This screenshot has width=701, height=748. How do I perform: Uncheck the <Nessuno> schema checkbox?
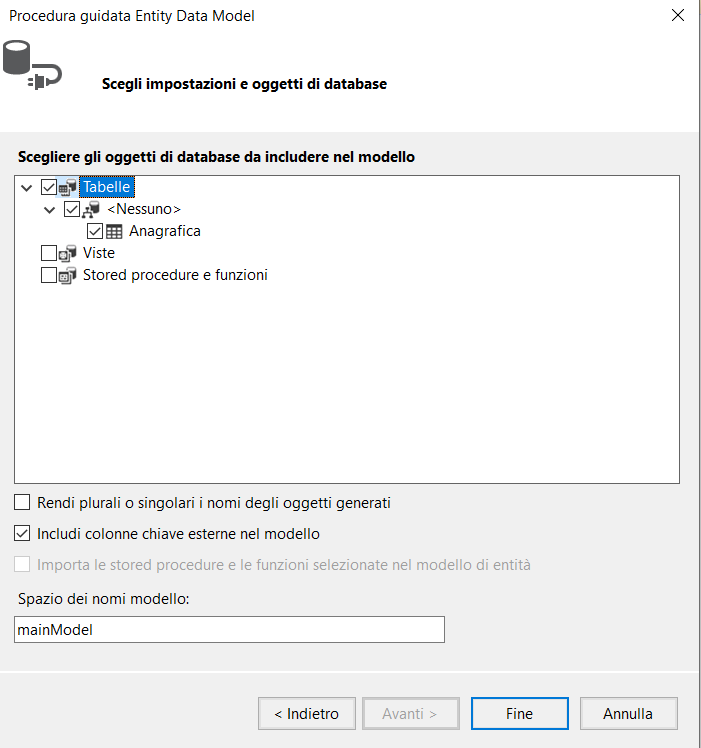coord(72,209)
